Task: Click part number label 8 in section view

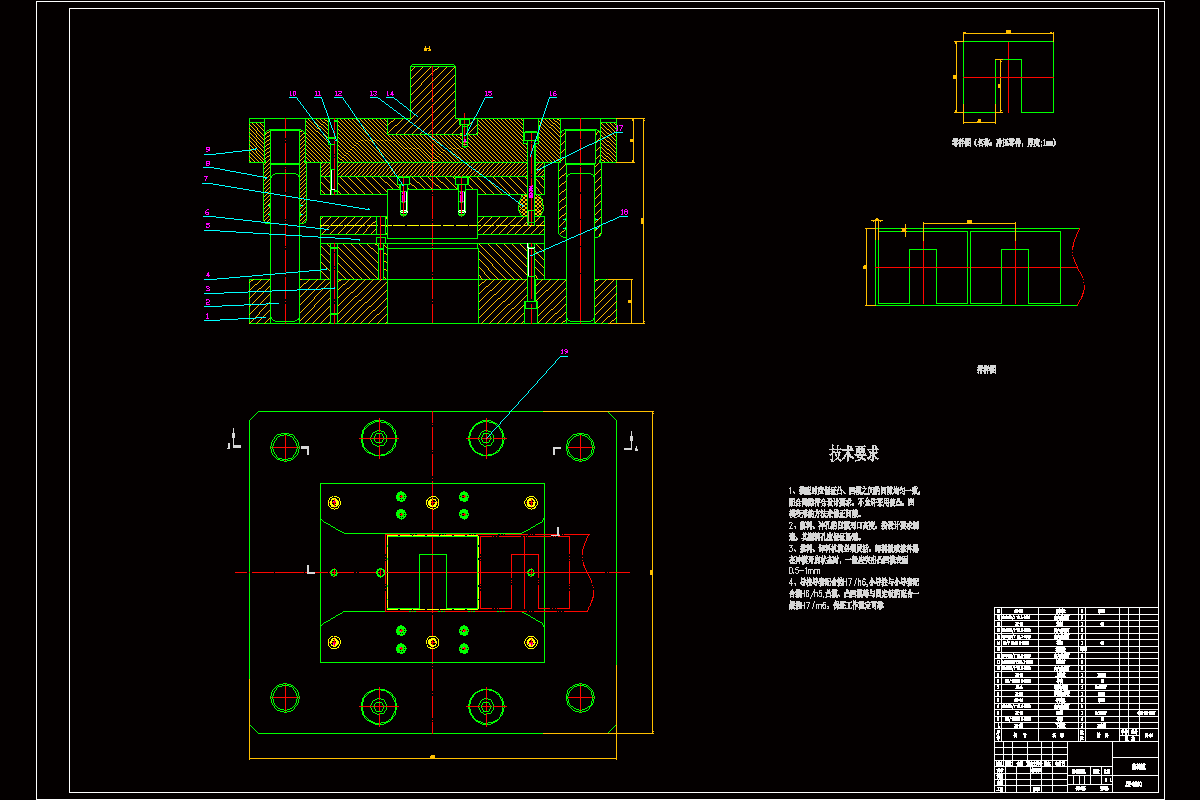Action: click(207, 164)
